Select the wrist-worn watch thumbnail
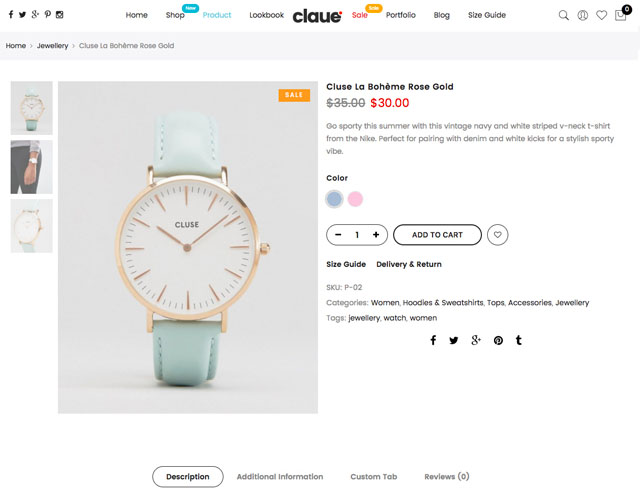This screenshot has height=495, width=640. coord(31,167)
